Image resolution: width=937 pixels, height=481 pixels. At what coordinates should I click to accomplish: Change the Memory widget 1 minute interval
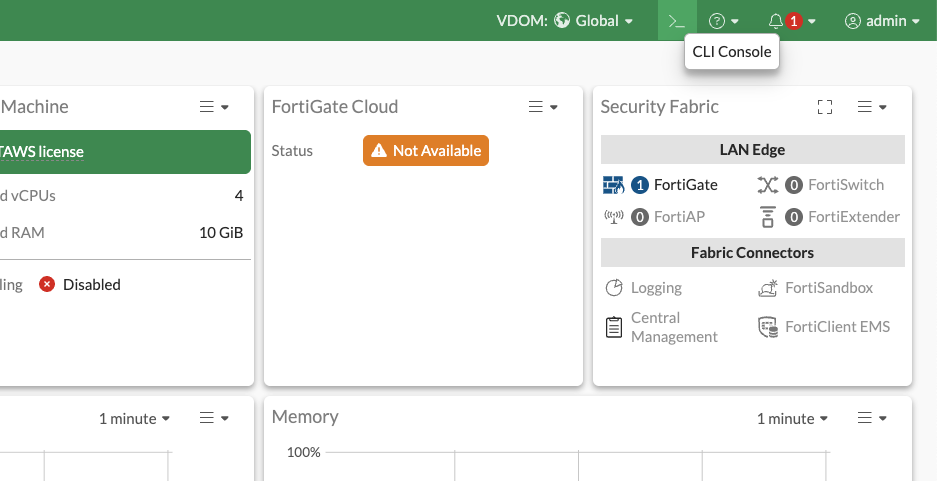tap(792, 419)
